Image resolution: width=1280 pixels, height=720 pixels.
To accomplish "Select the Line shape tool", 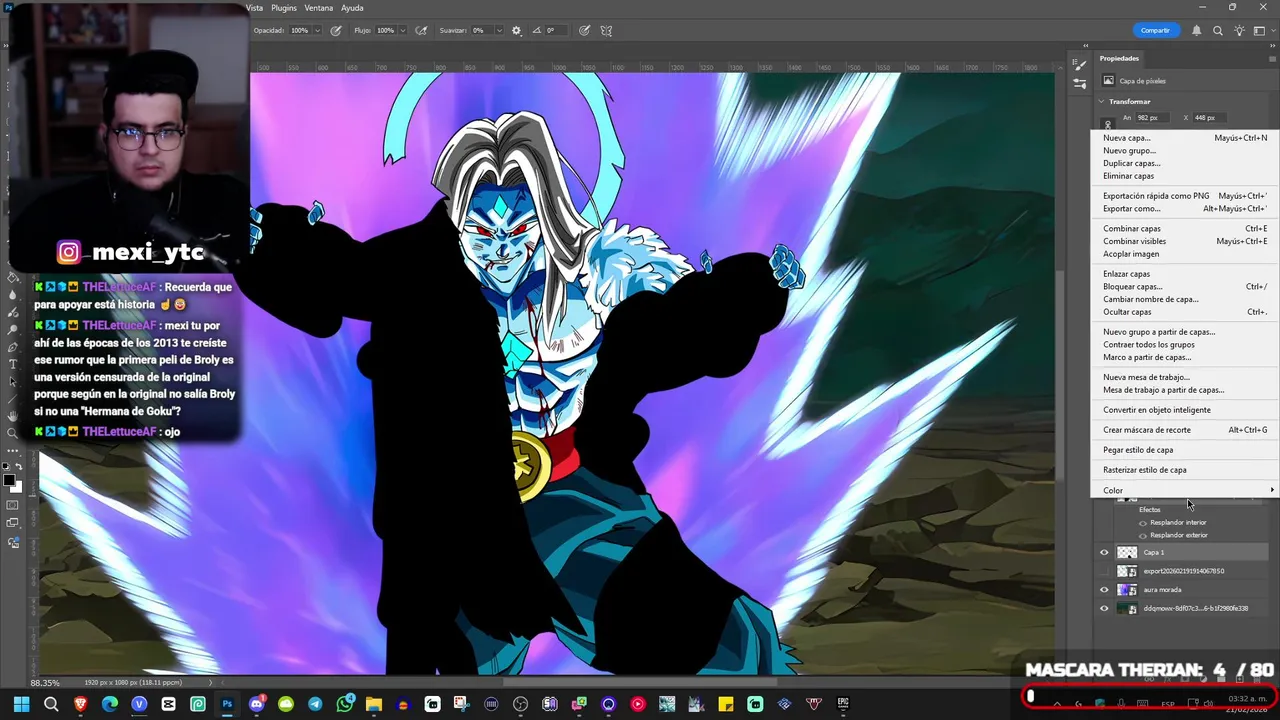I will click(12, 399).
